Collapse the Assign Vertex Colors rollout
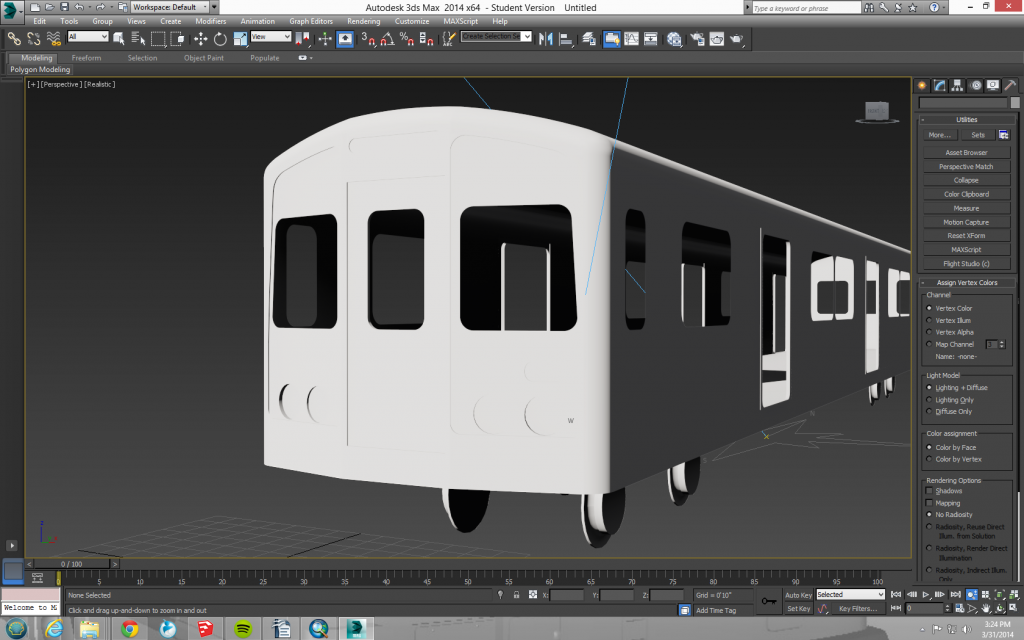1024x640 pixels. pos(967,283)
